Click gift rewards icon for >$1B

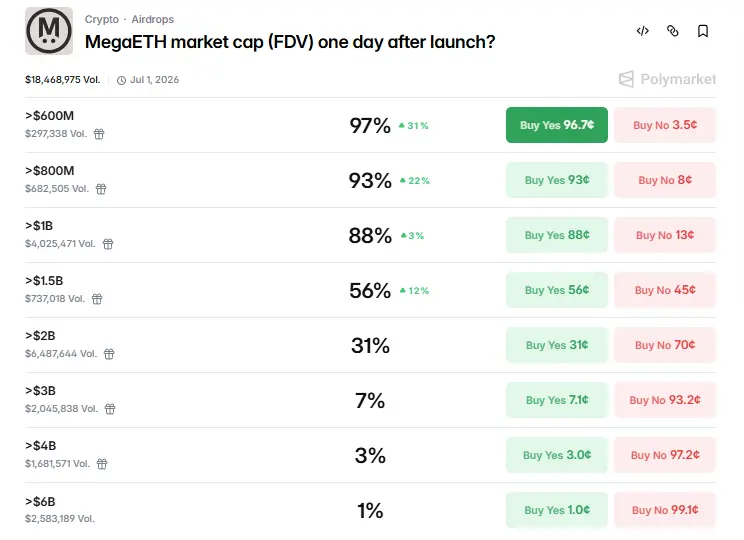tap(108, 243)
